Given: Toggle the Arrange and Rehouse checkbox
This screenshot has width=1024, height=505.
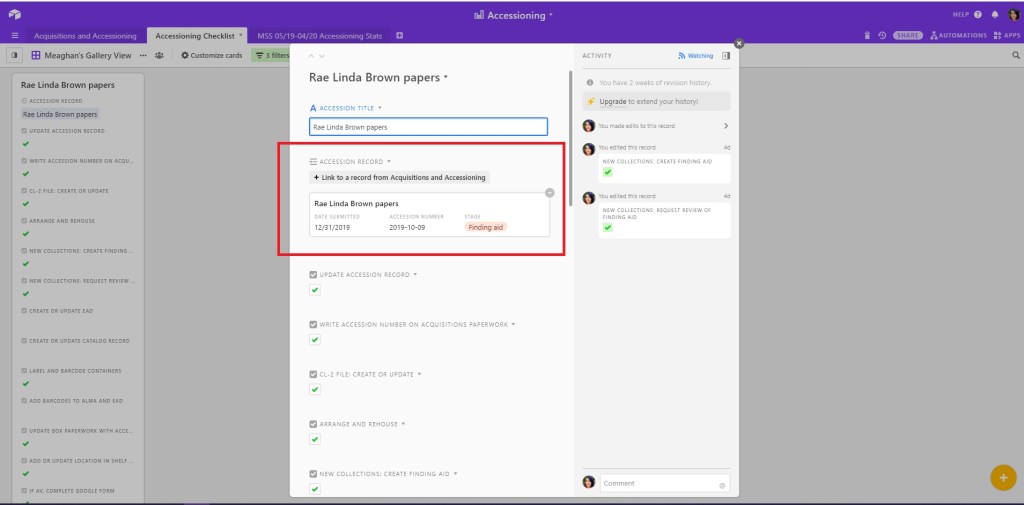Looking at the screenshot, I should [x=315, y=439].
